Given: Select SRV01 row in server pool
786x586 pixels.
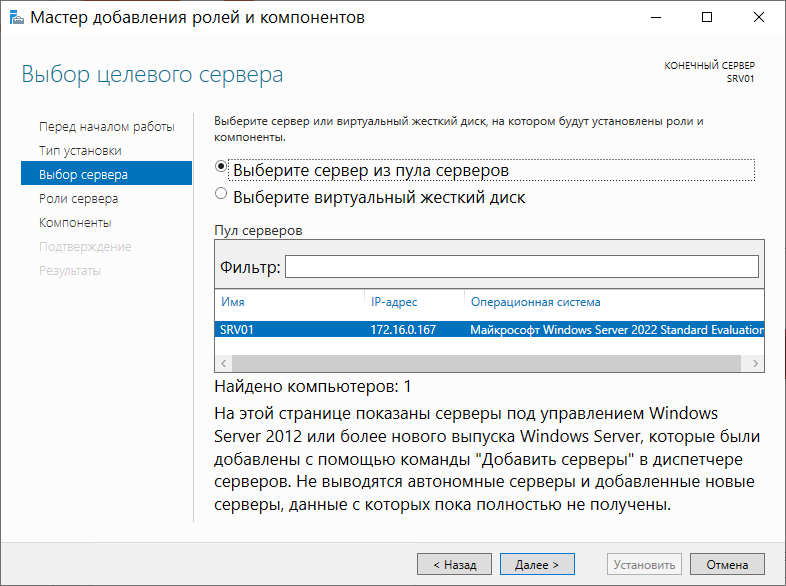Looking at the screenshot, I should click(x=489, y=329).
